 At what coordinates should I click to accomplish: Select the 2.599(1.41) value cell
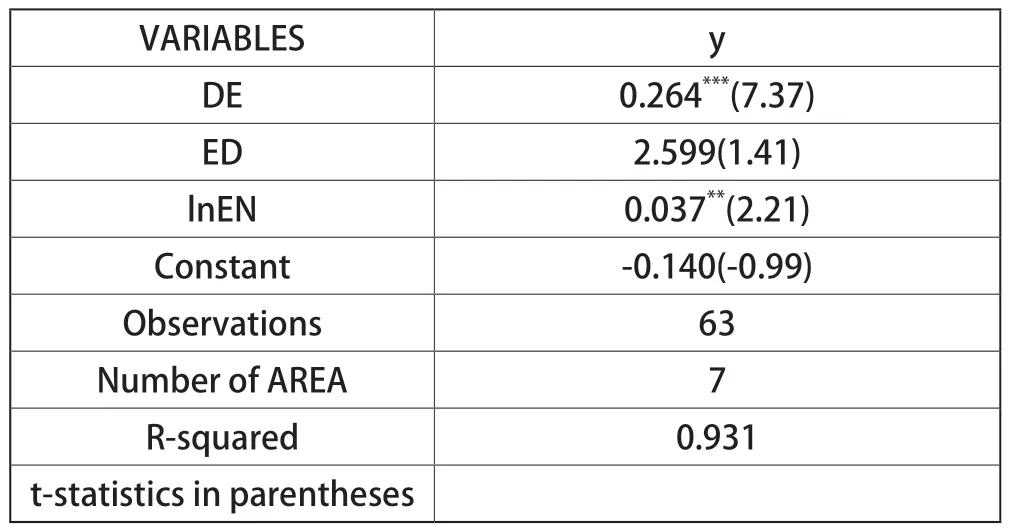717,152
